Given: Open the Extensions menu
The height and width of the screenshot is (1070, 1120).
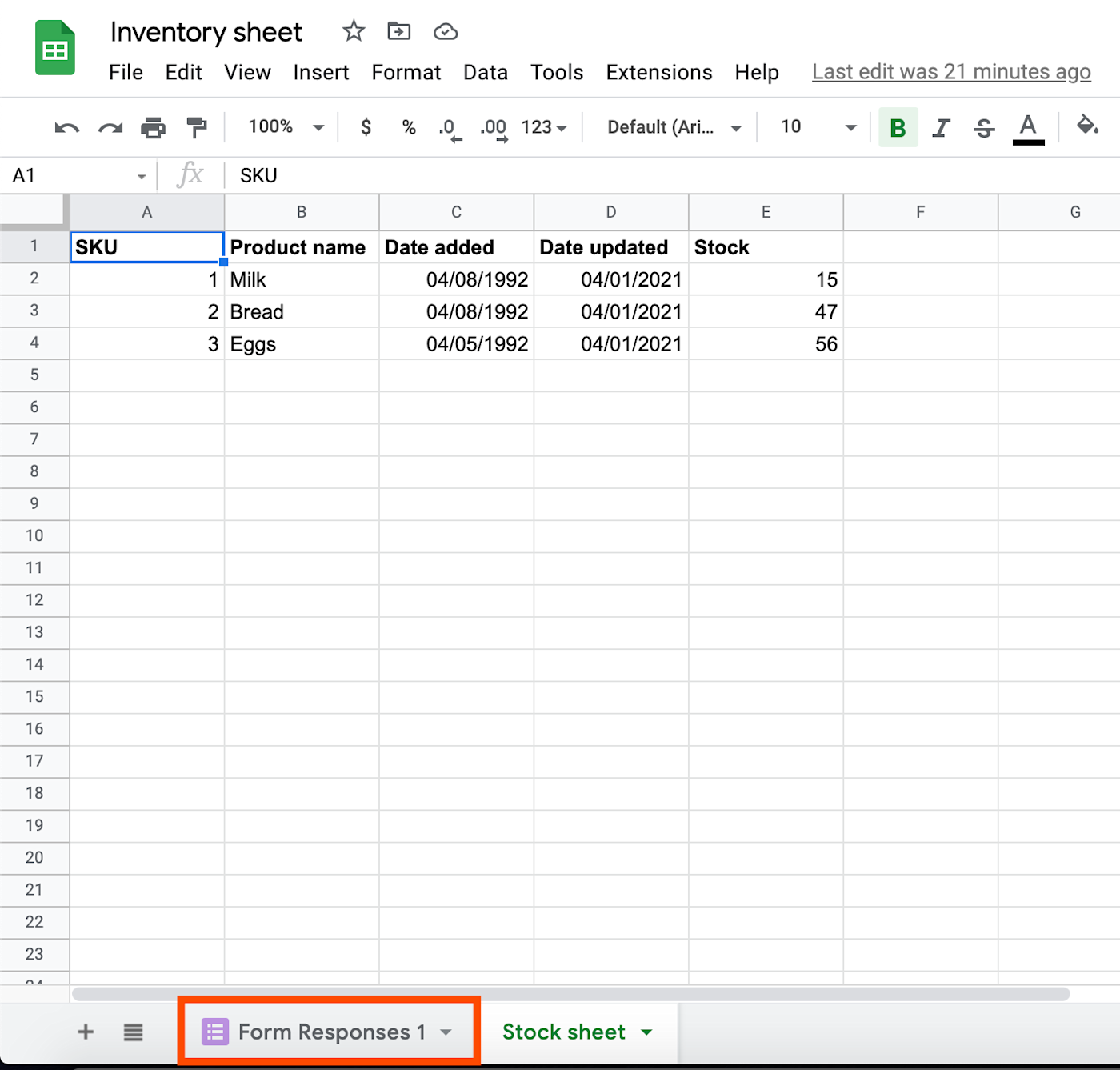Looking at the screenshot, I should point(659,72).
